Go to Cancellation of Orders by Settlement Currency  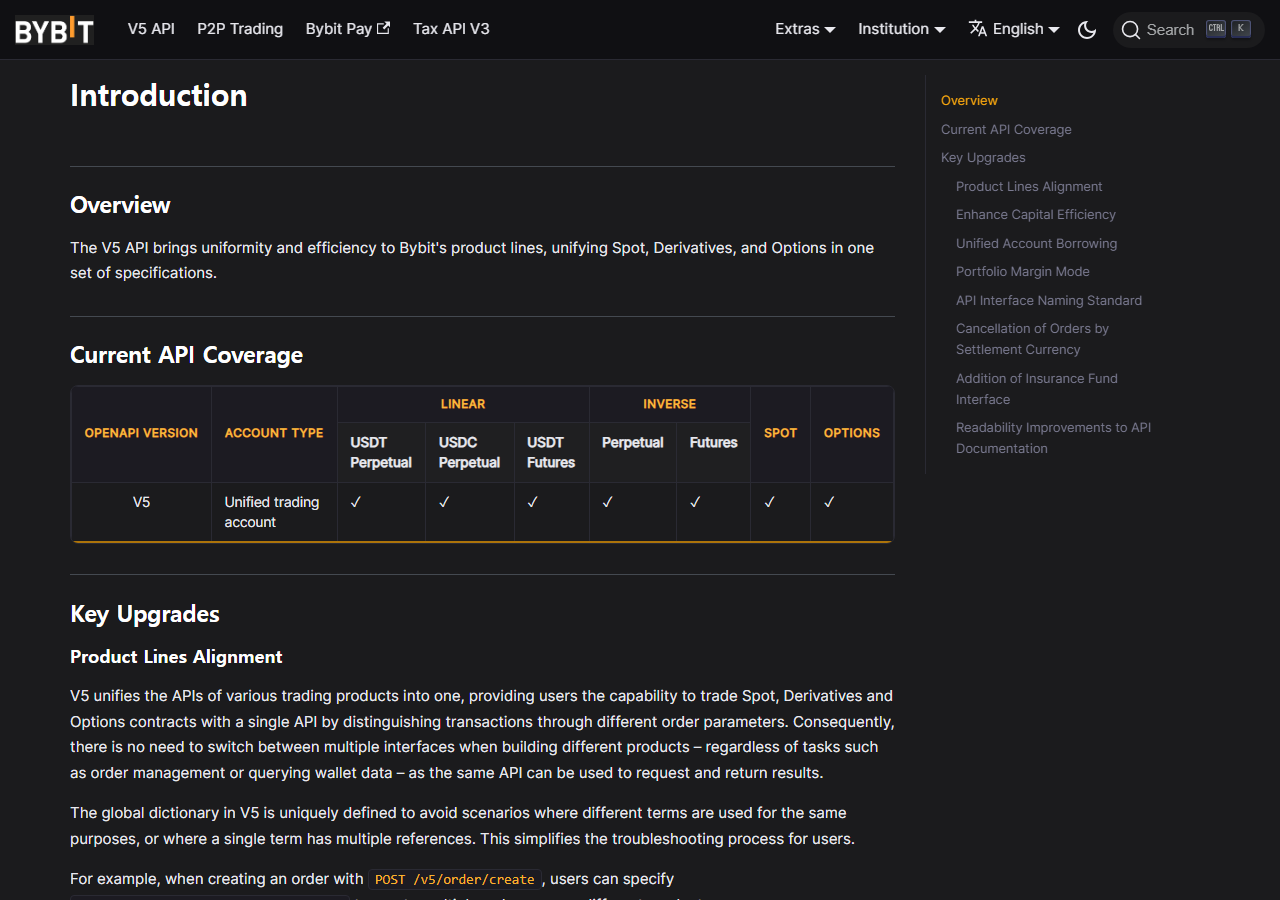click(1032, 339)
